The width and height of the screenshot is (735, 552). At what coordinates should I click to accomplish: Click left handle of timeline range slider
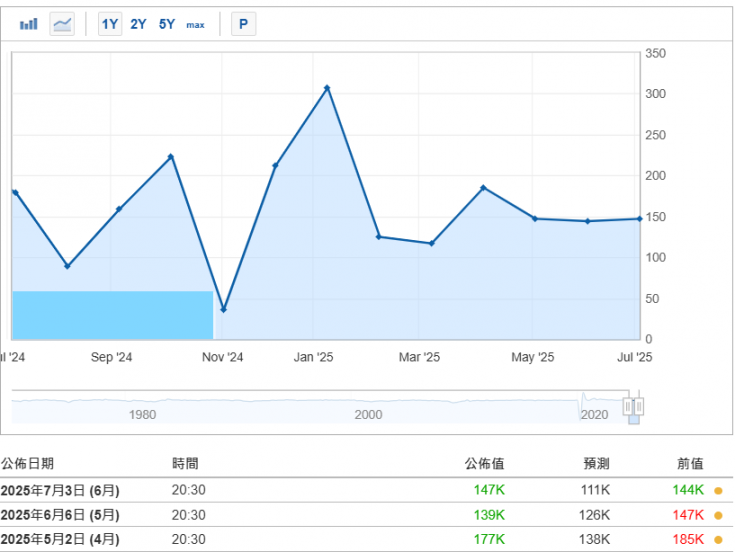[628, 406]
